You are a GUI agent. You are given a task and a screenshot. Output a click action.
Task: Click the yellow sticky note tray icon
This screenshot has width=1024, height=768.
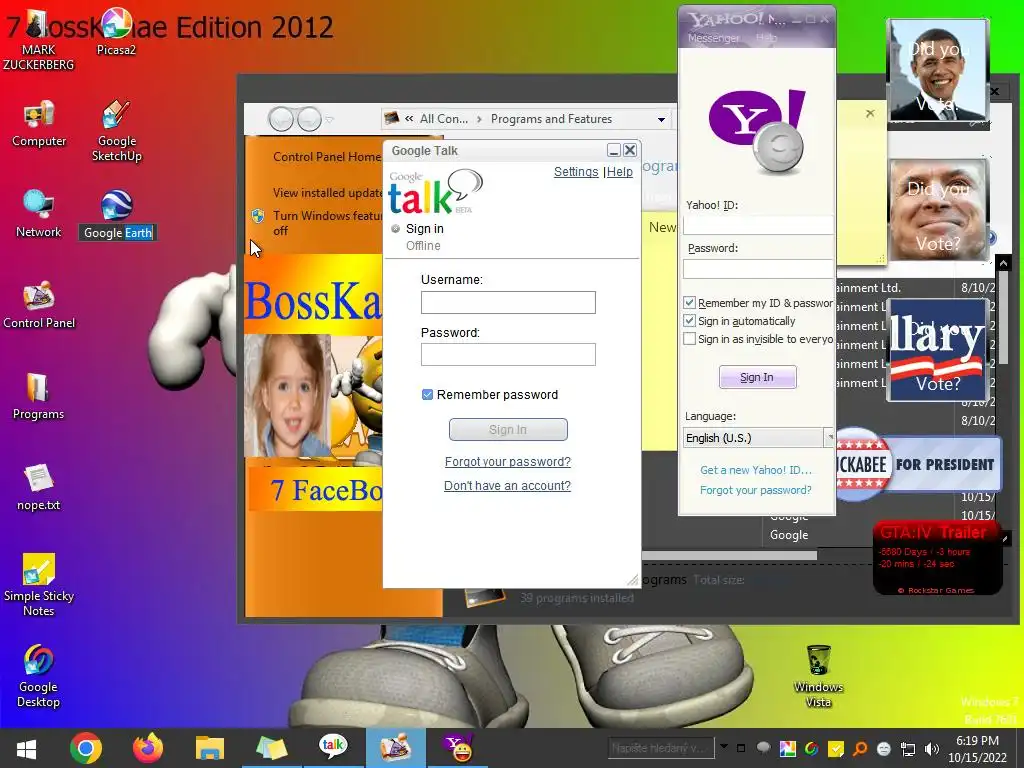[835, 748]
